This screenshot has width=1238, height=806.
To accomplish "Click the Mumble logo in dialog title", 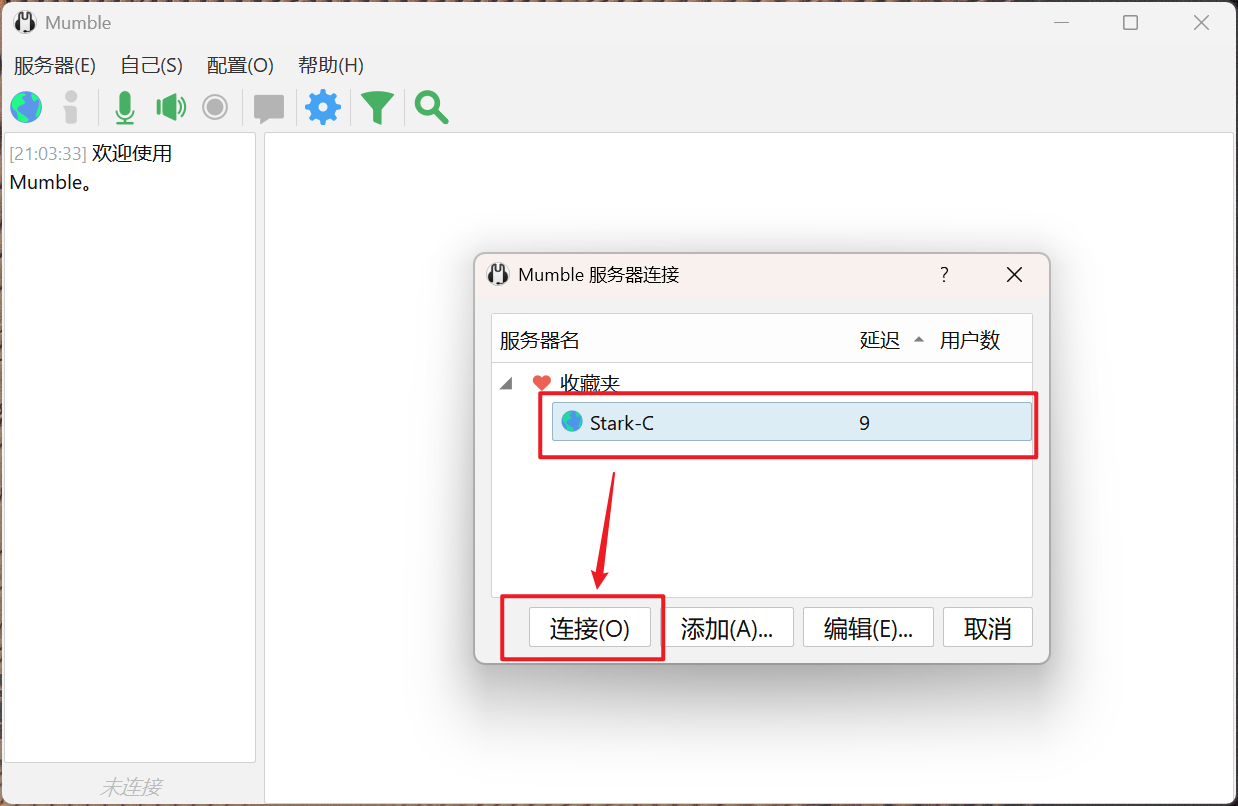I will pyautogui.click(x=498, y=275).
